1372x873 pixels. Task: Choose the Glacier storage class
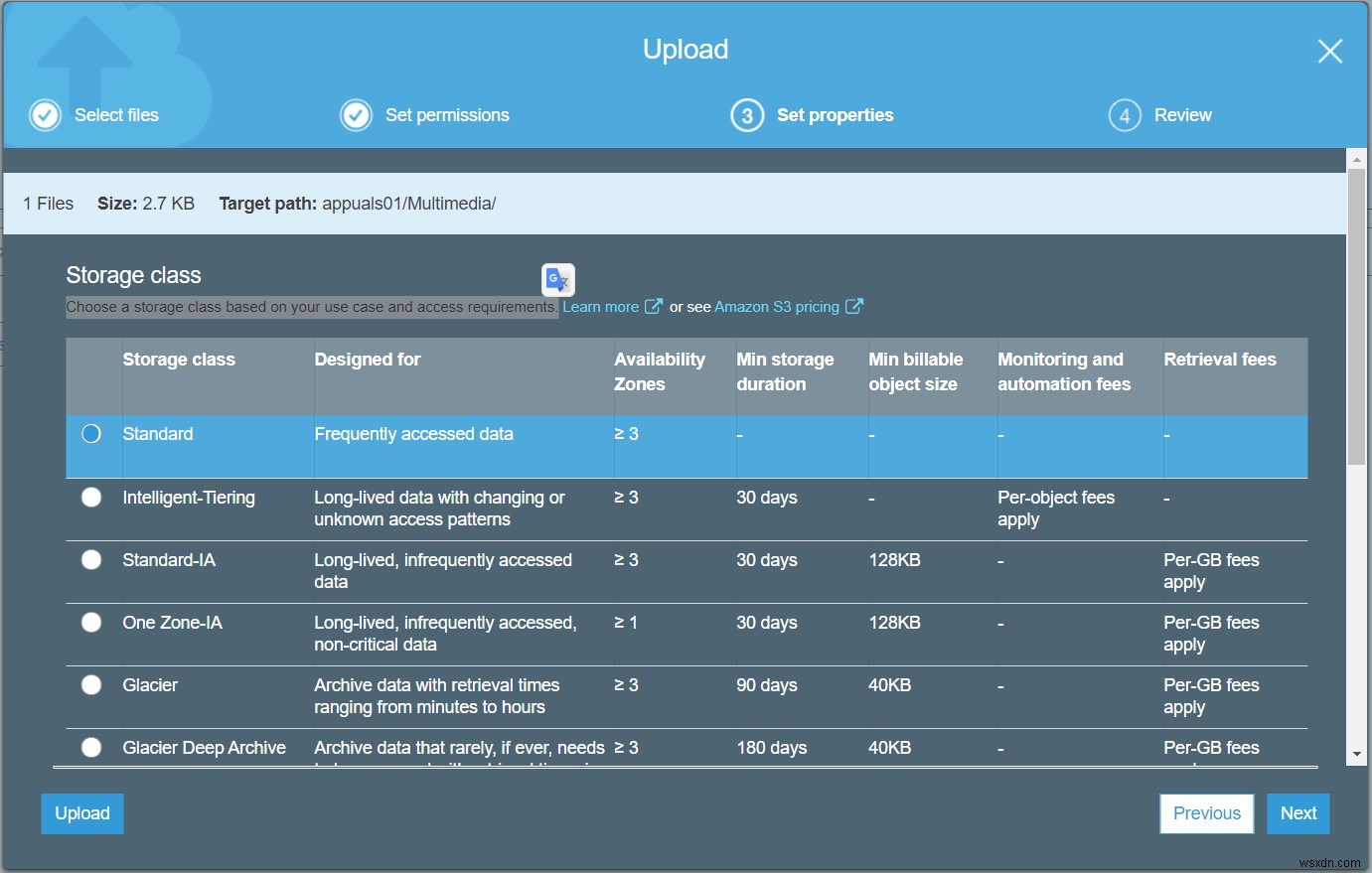point(91,685)
